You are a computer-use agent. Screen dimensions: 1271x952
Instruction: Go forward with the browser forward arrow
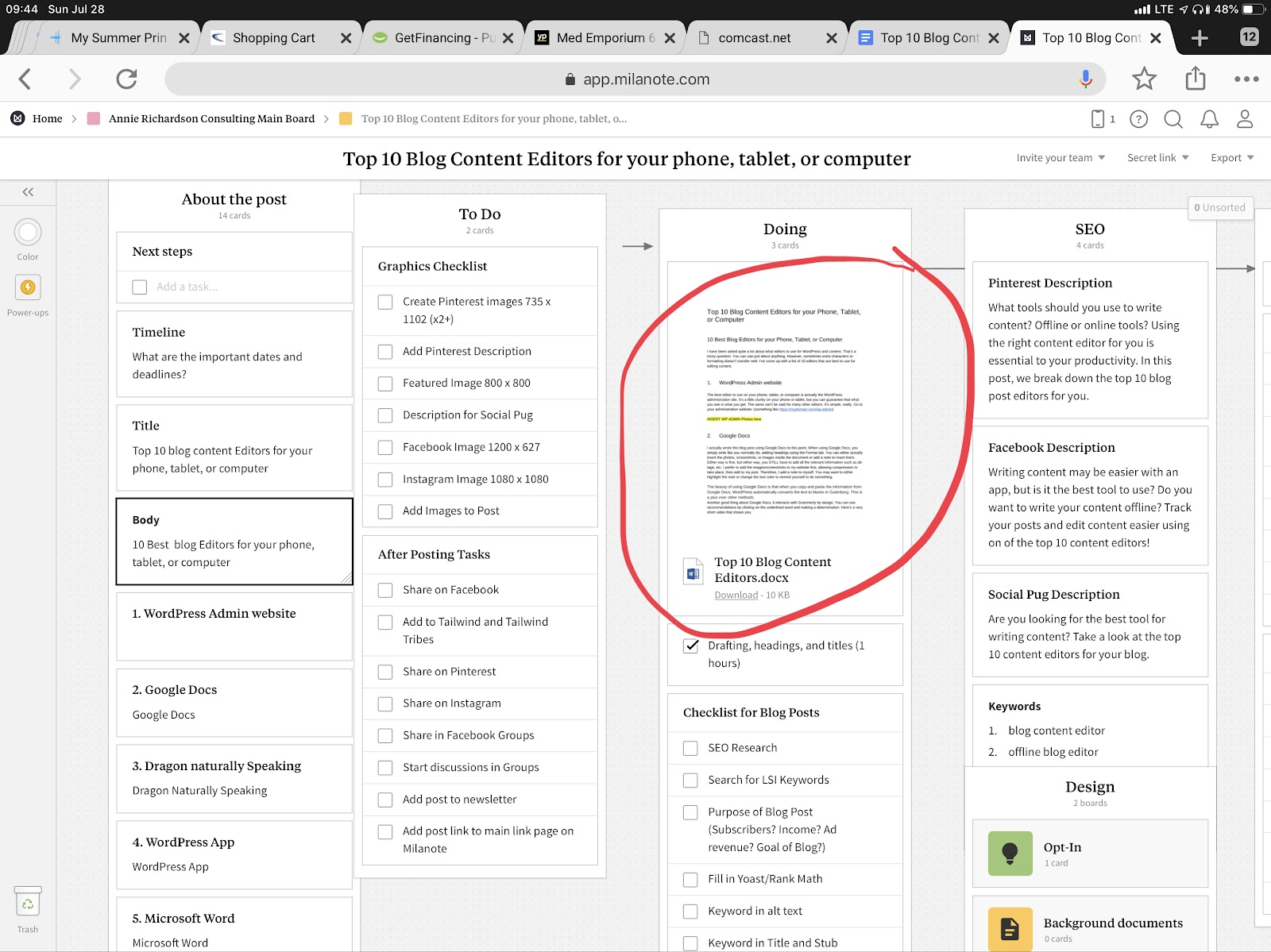point(75,79)
